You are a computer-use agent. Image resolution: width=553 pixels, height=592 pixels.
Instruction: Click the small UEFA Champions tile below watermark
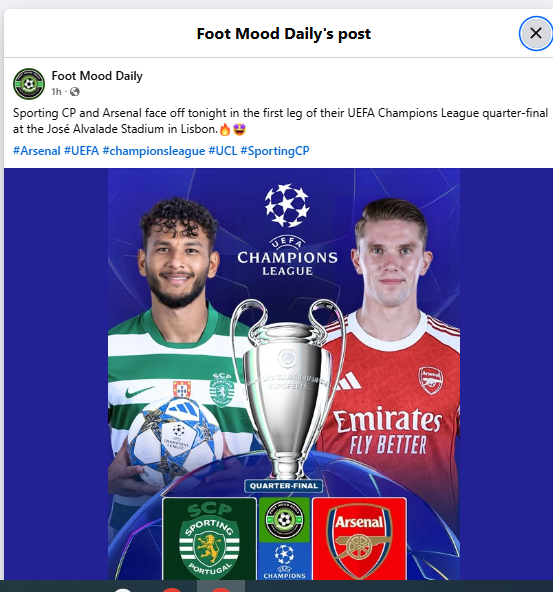pos(284,561)
